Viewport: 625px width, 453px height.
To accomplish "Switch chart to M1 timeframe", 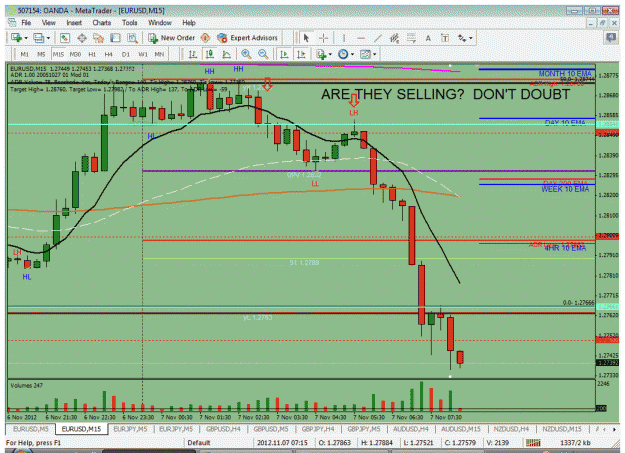I will [x=24, y=54].
